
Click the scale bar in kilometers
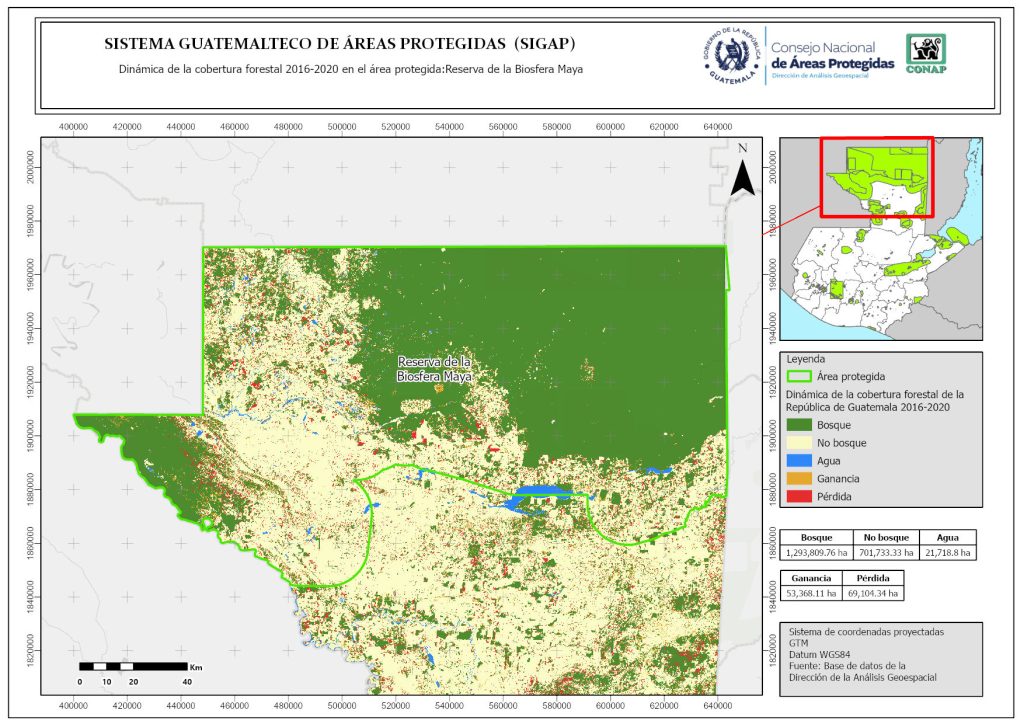(133, 666)
